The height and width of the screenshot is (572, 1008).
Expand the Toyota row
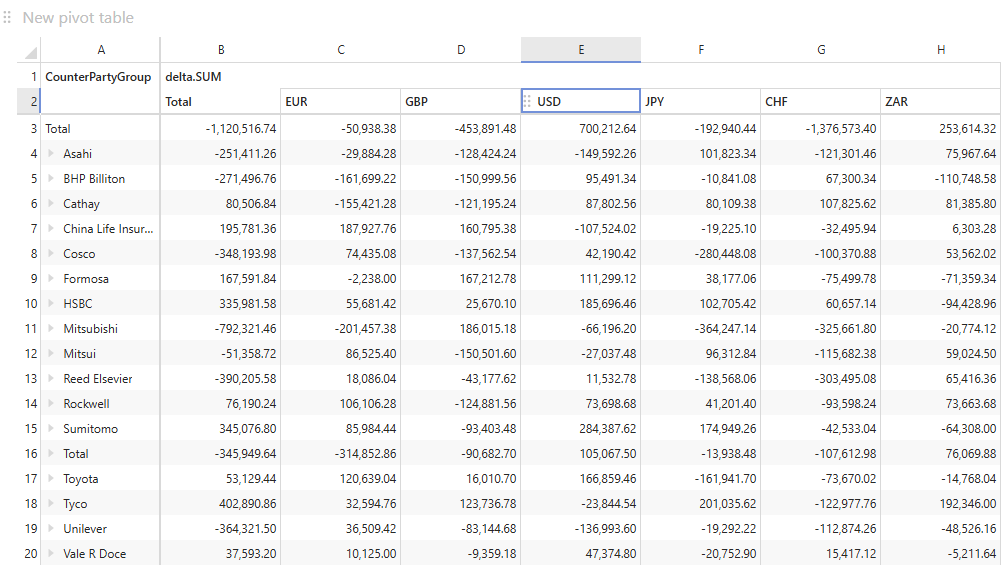pyautogui.click(x=51, y=479)
